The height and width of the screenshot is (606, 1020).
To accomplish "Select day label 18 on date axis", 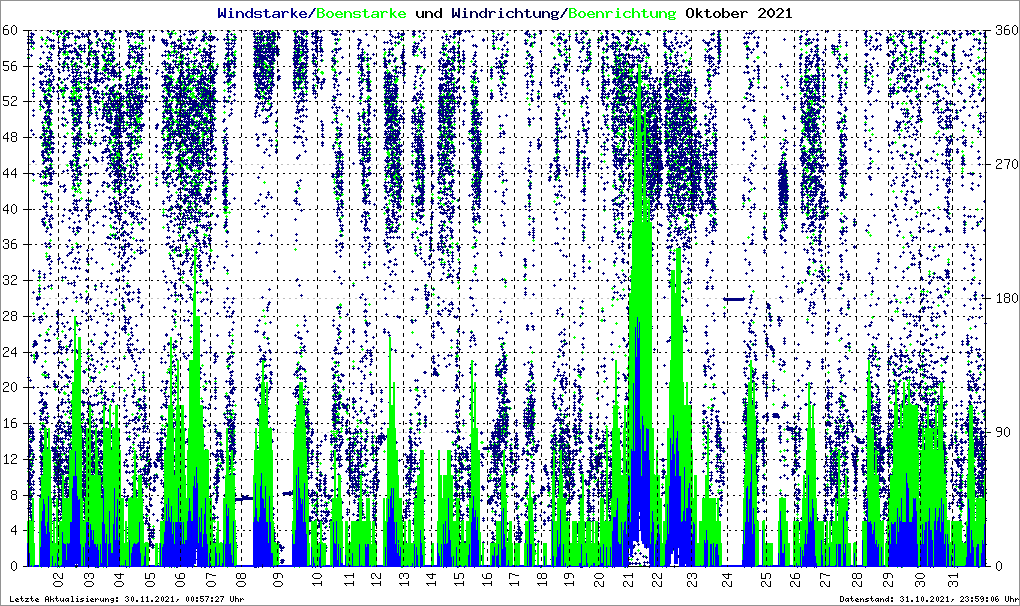I will tap(541, 577).
